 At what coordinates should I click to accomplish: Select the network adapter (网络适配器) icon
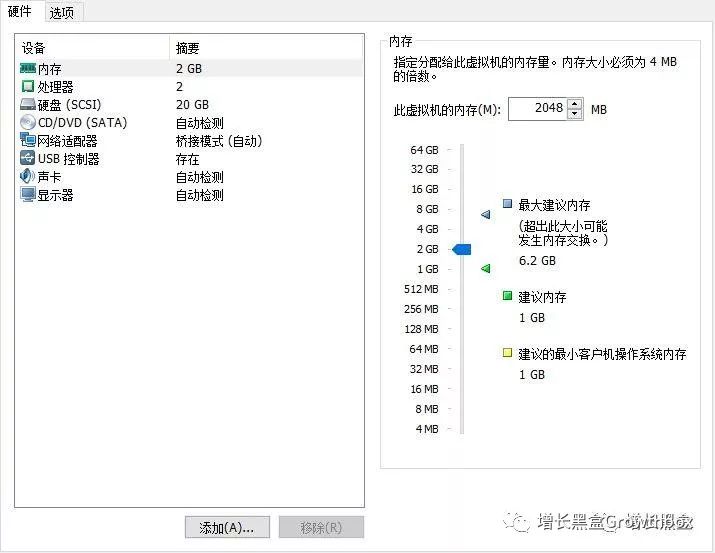point(28,140)
